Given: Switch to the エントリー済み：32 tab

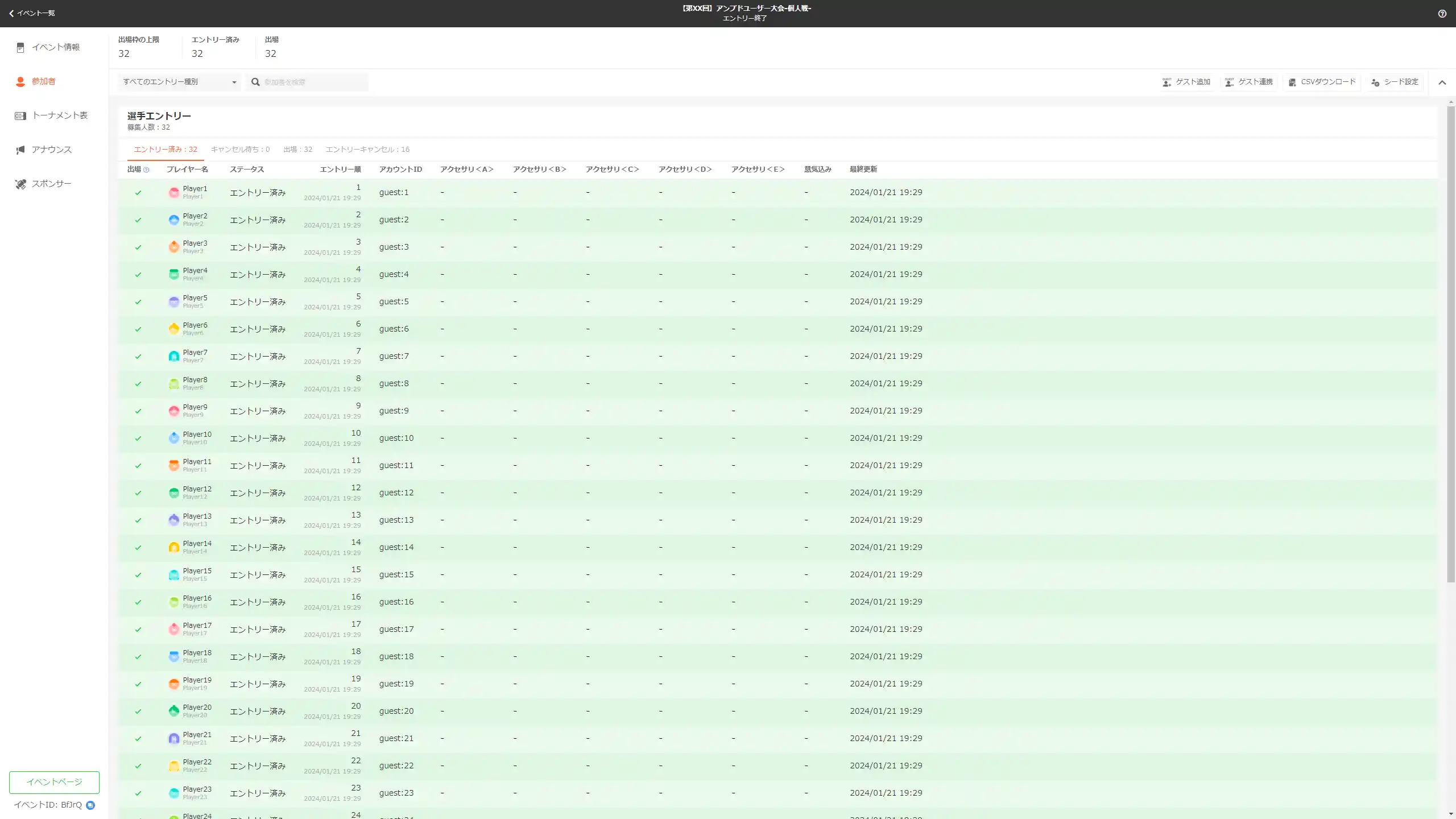Looking at the screenshot, I should [166, 150].
